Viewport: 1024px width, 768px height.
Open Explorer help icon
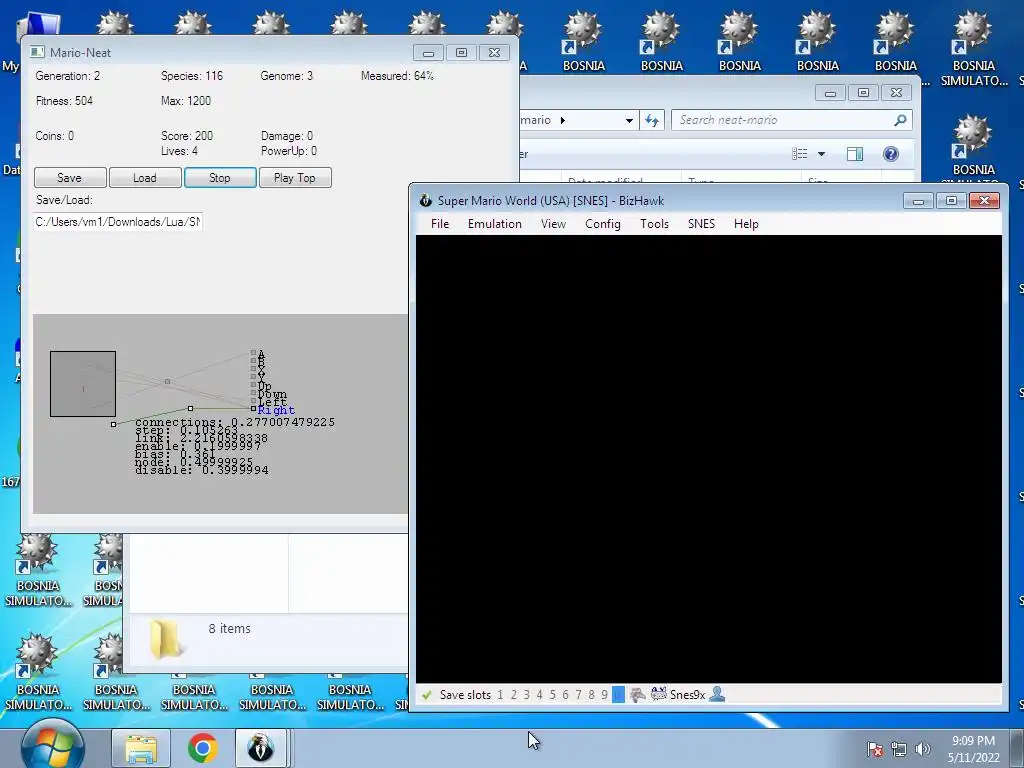tap(891, 153)
